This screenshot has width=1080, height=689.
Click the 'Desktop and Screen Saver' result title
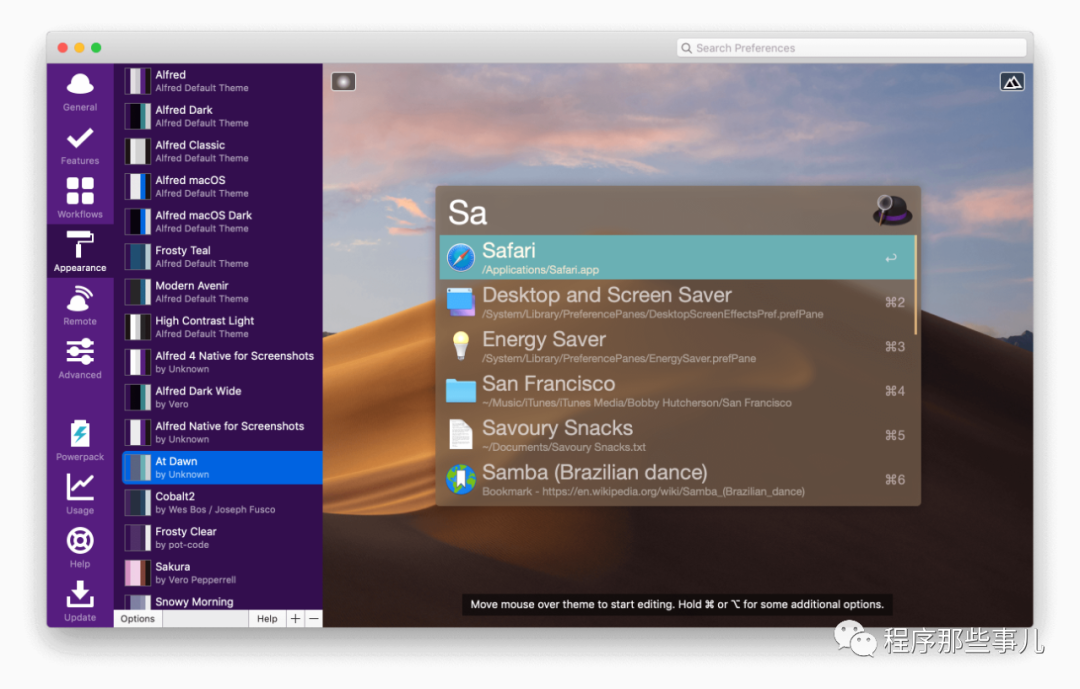tap(607, 295)
